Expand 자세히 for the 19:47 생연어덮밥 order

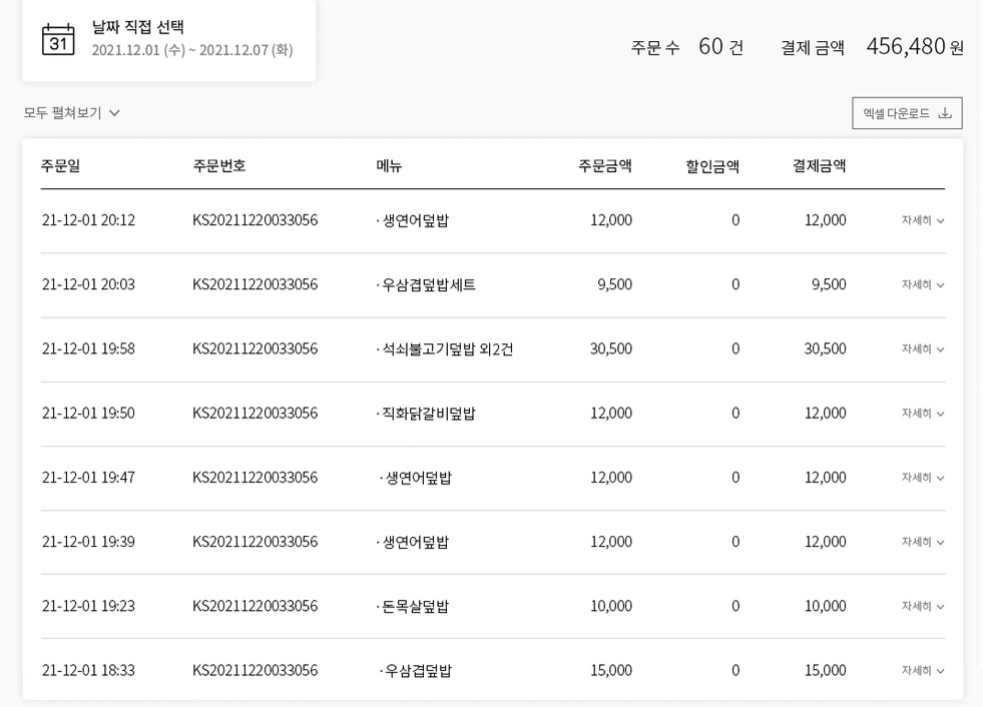(x=923, y=478)
